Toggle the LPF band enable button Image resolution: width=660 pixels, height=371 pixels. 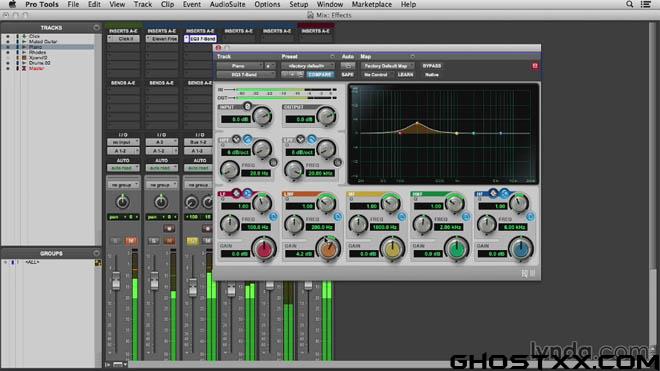(x=311, y=139)
